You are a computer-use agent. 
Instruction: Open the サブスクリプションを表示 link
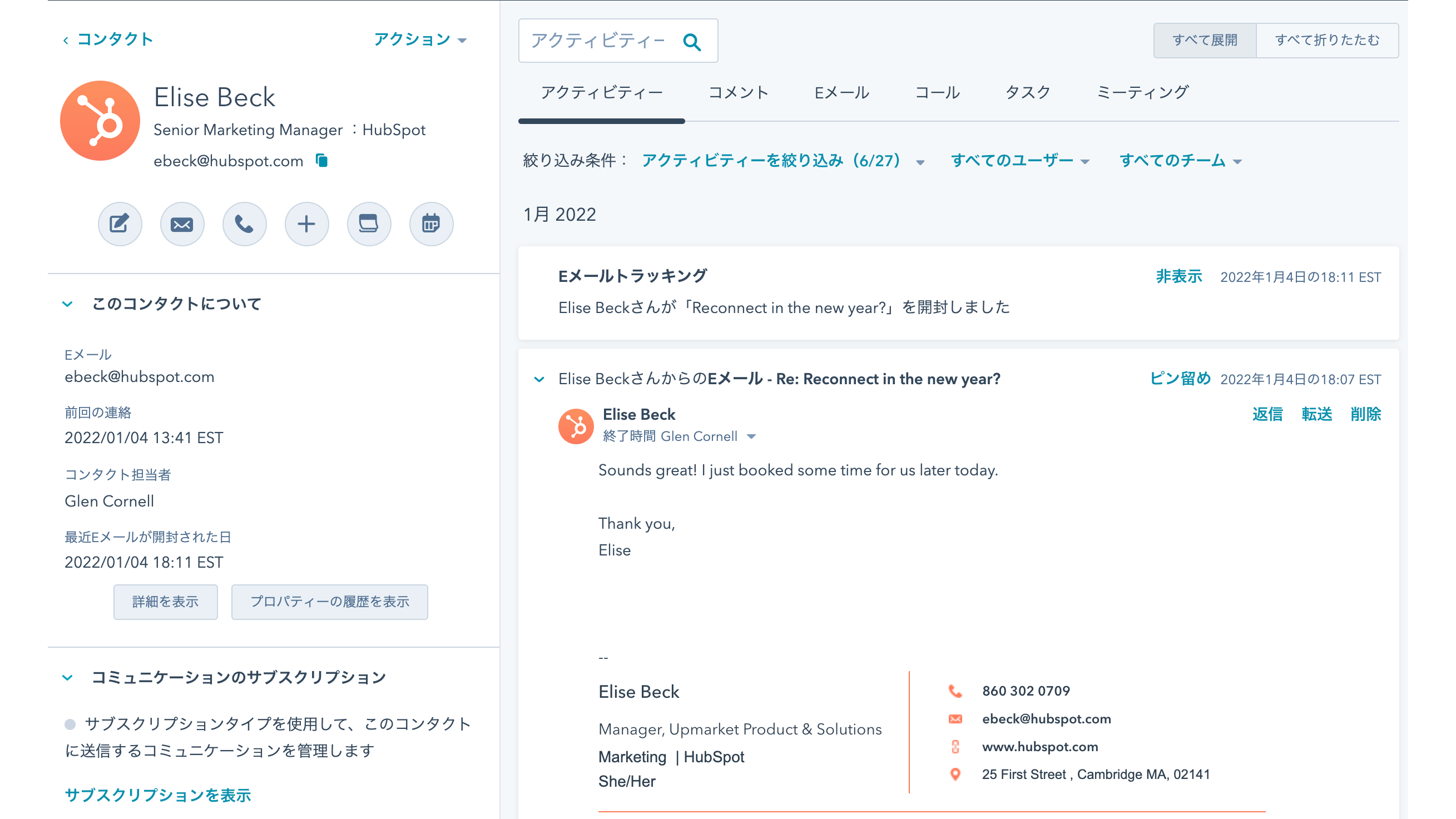tap(158, 795)
